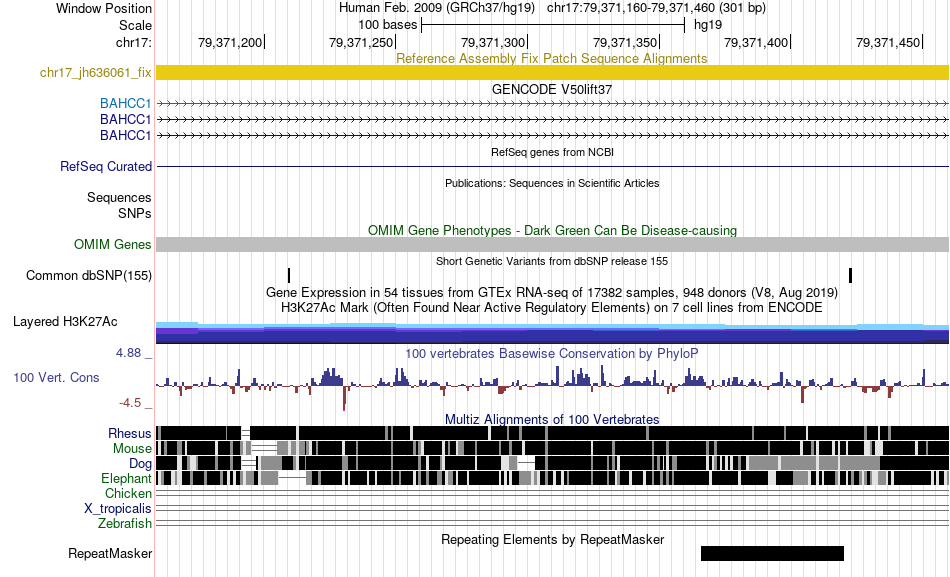This screenshot has height=577, width=950.
Task: Click the yellow fix patch alignment bar
Action: tap(552, 72)
